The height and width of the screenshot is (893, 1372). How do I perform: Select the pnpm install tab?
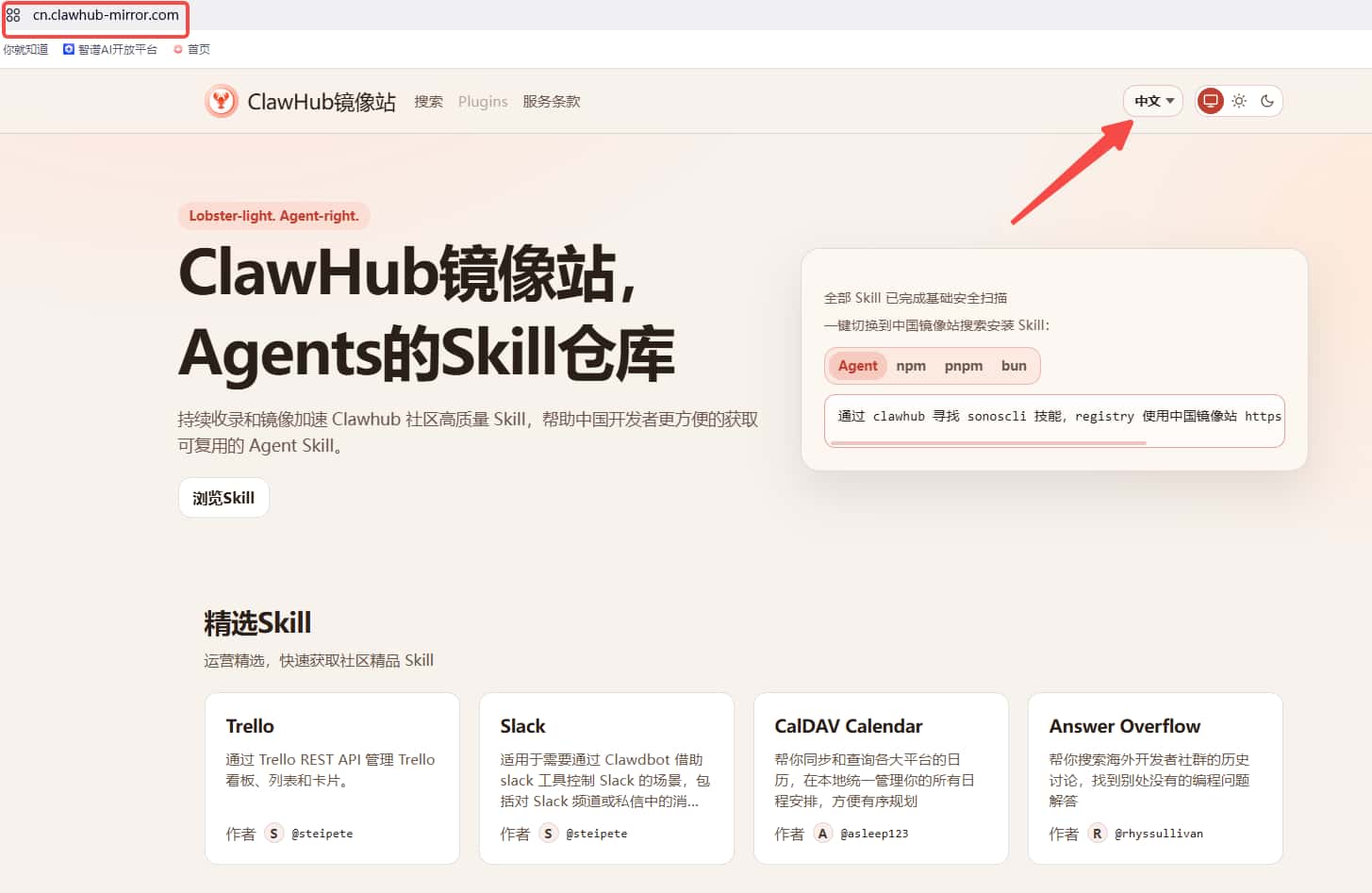point(964,366)
